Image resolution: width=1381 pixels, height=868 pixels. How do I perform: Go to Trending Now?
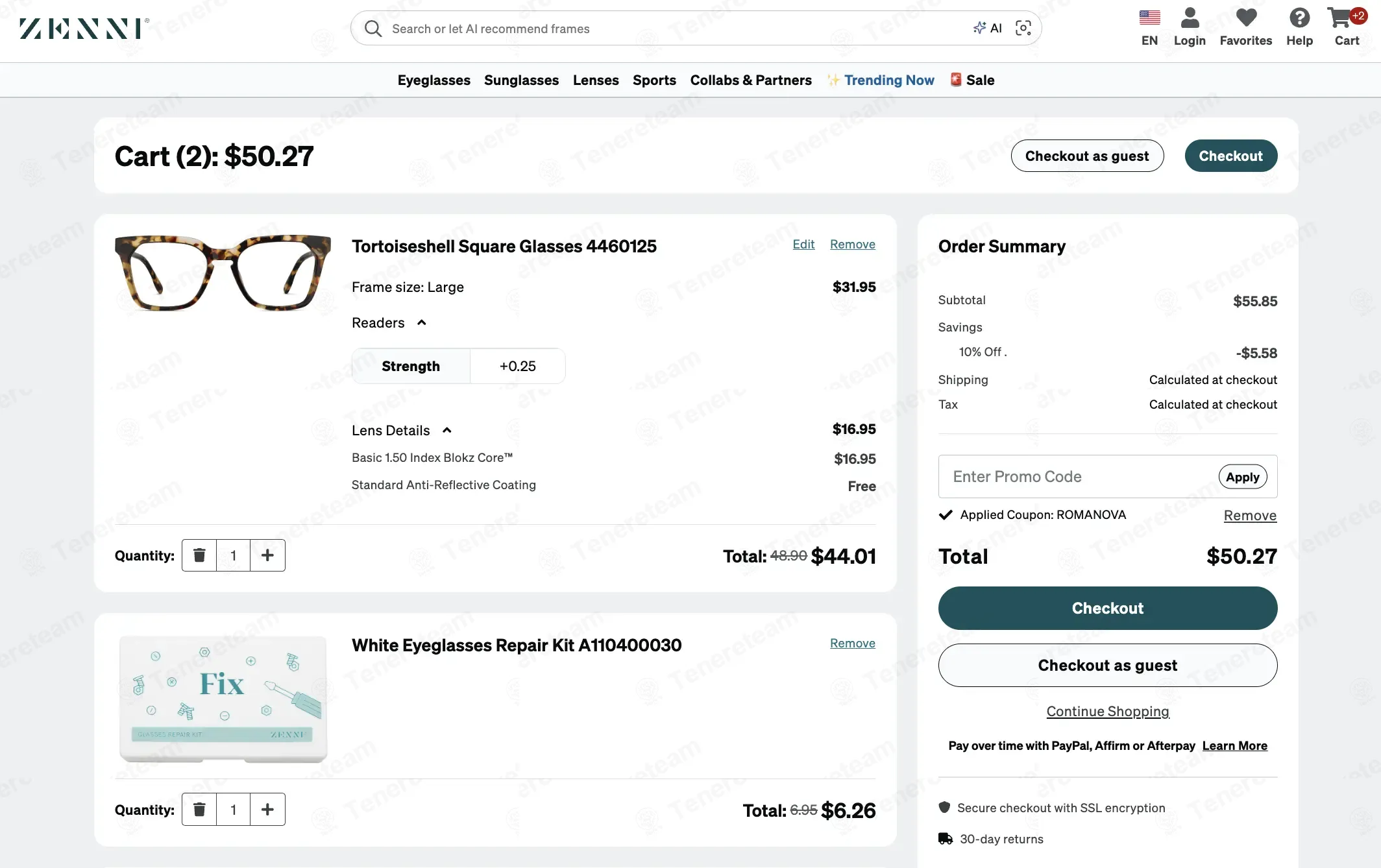(881, 80)
